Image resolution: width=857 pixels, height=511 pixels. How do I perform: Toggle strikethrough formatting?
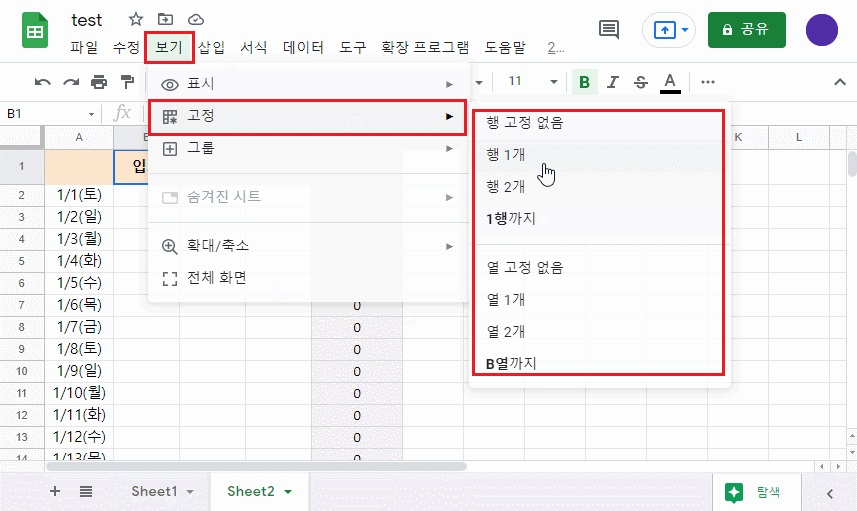(x=641, y=82)
